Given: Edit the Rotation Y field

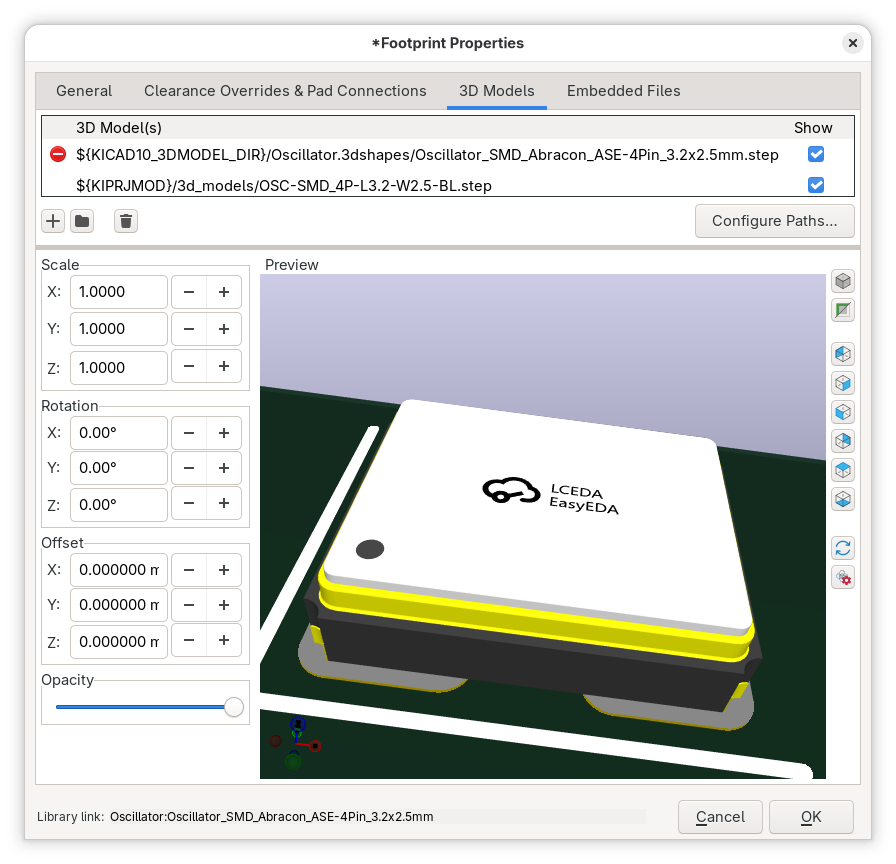Looking at the screenshot, I should (x=119, y=468).
